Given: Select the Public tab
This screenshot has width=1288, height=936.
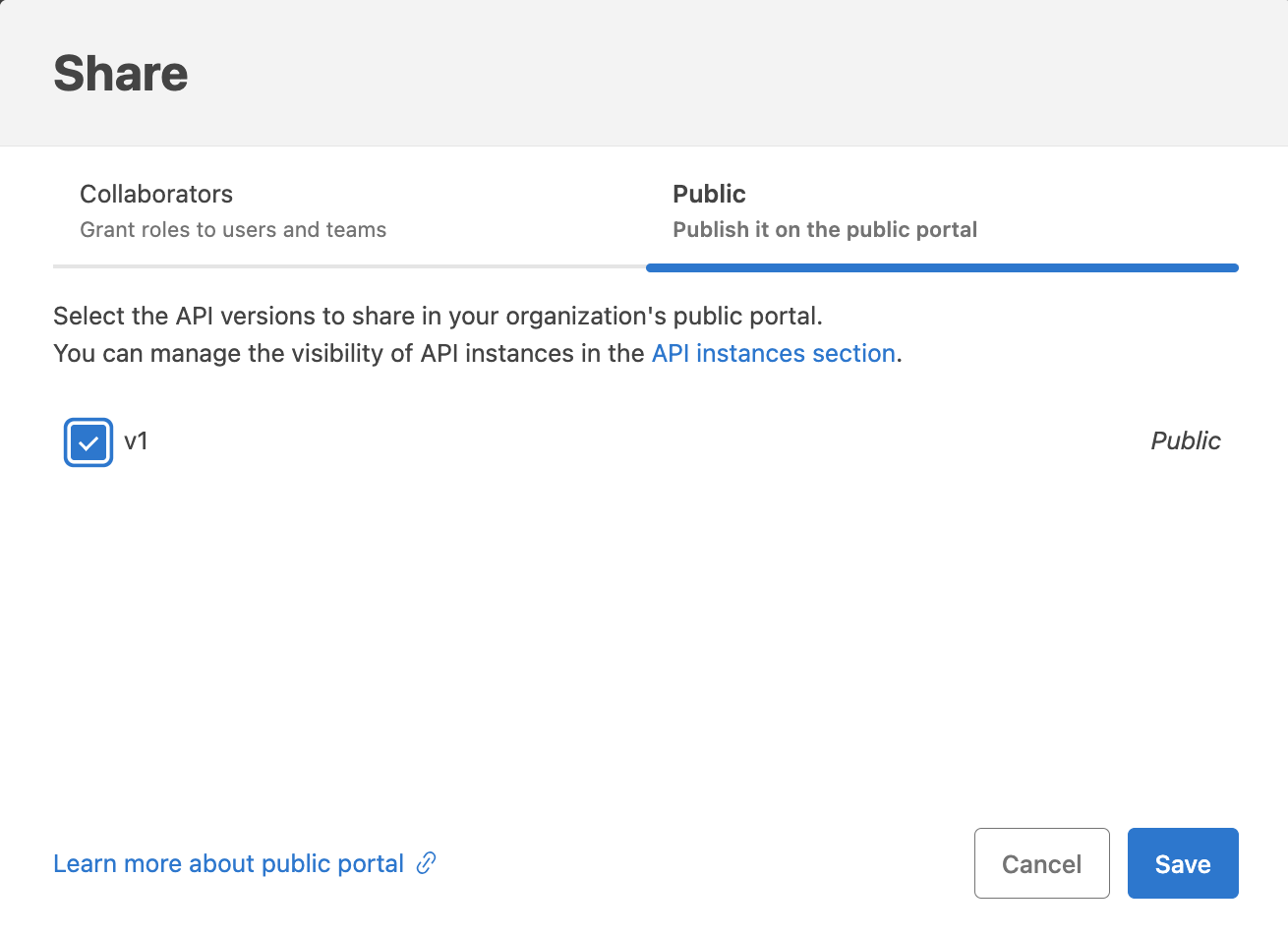Looking at the screenshot, I should coord(708,194).
